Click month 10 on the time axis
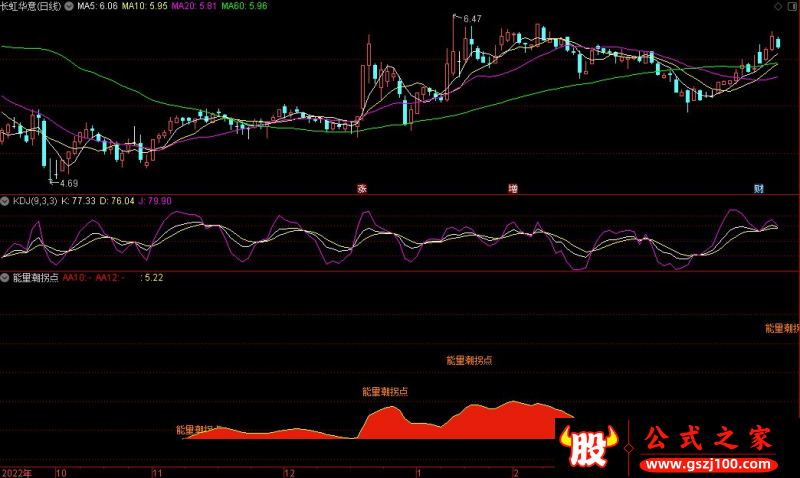The width and height of the screenshot is (800, 478). coord(61,473)
